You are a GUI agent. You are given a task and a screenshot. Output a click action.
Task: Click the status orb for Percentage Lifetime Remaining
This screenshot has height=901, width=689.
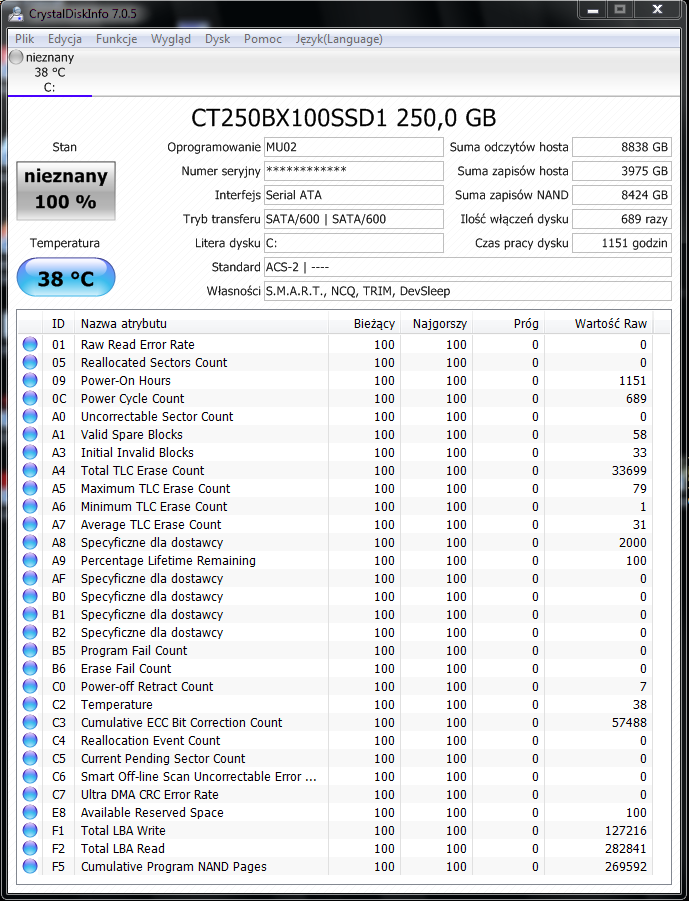pyautogui.click(x=30, y=560)
